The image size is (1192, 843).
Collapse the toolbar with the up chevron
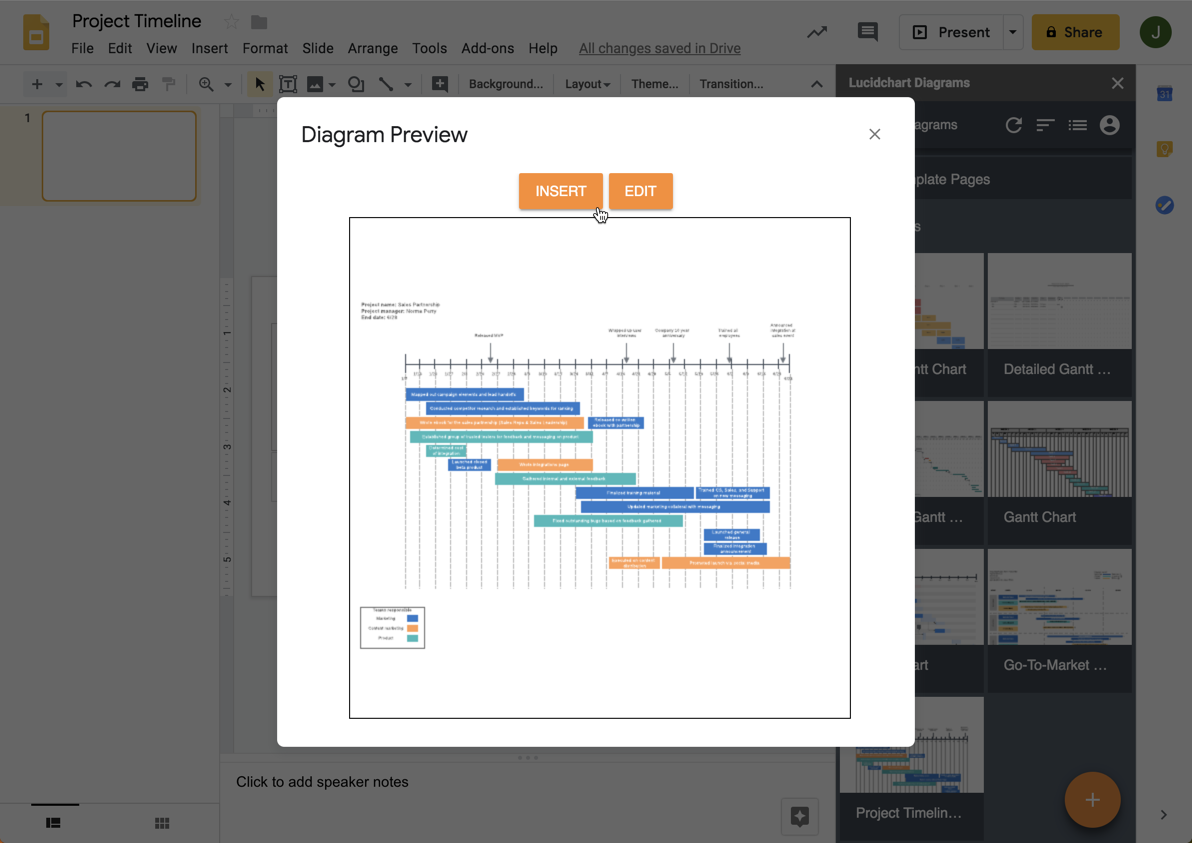[816, 84]
